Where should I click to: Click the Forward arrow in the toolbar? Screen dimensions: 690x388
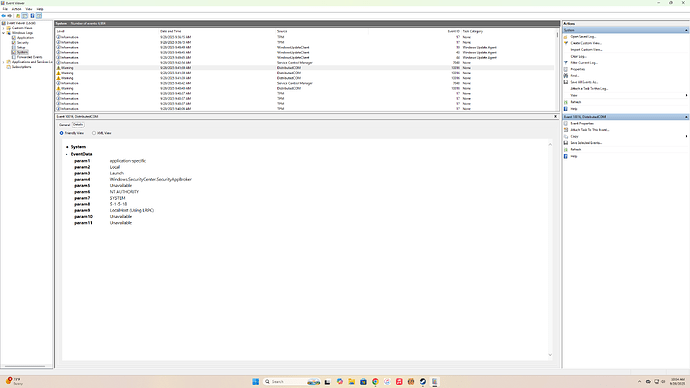point(9,15)
